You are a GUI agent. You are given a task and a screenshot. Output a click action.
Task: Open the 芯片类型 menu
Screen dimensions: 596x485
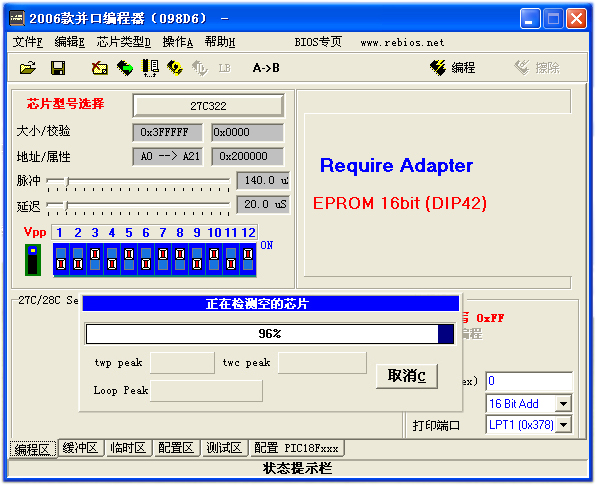click(x=124, y=42)
